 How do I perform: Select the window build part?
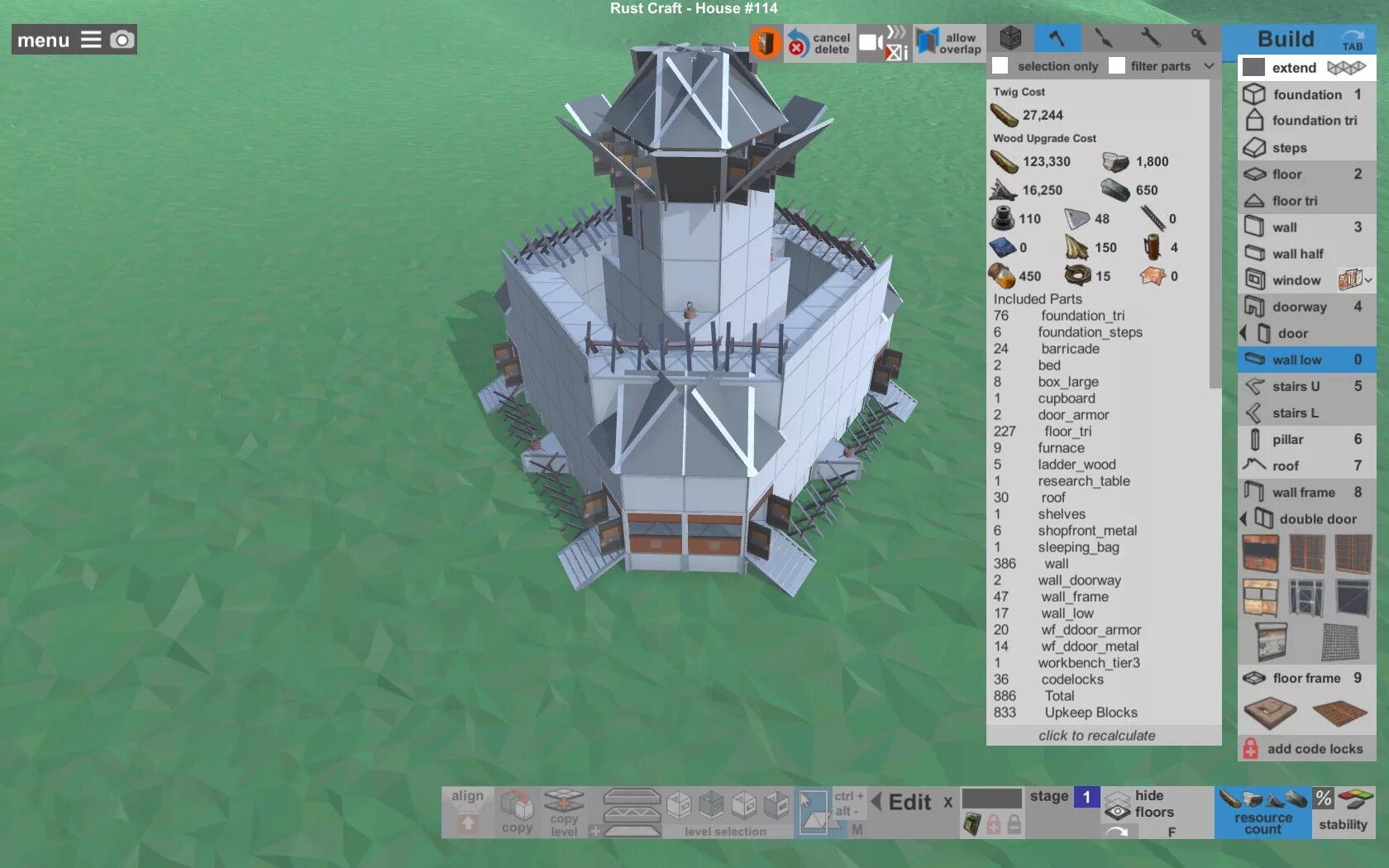point(1286,280)
